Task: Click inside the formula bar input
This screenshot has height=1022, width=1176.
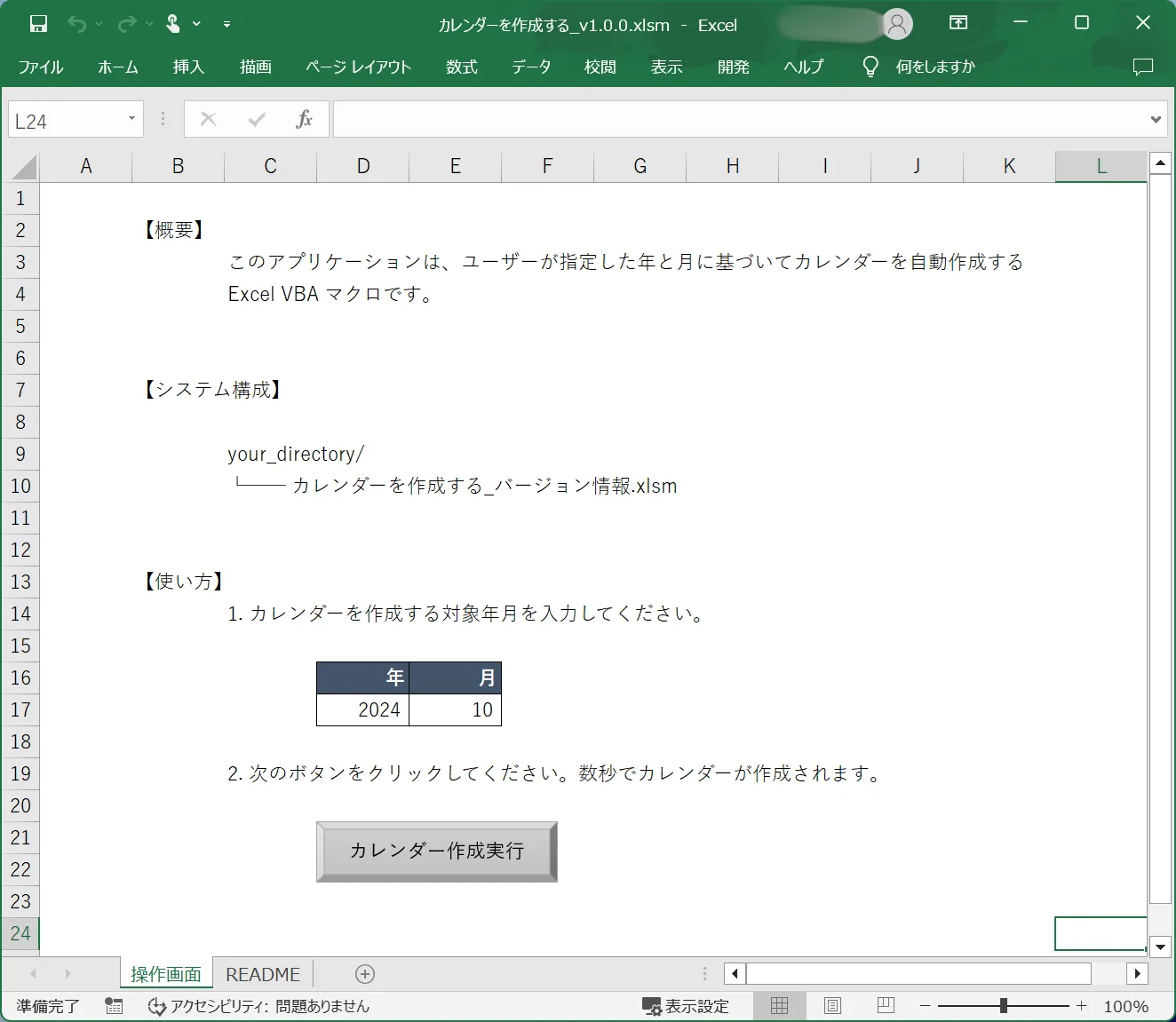Action: [x=739, y=119]
